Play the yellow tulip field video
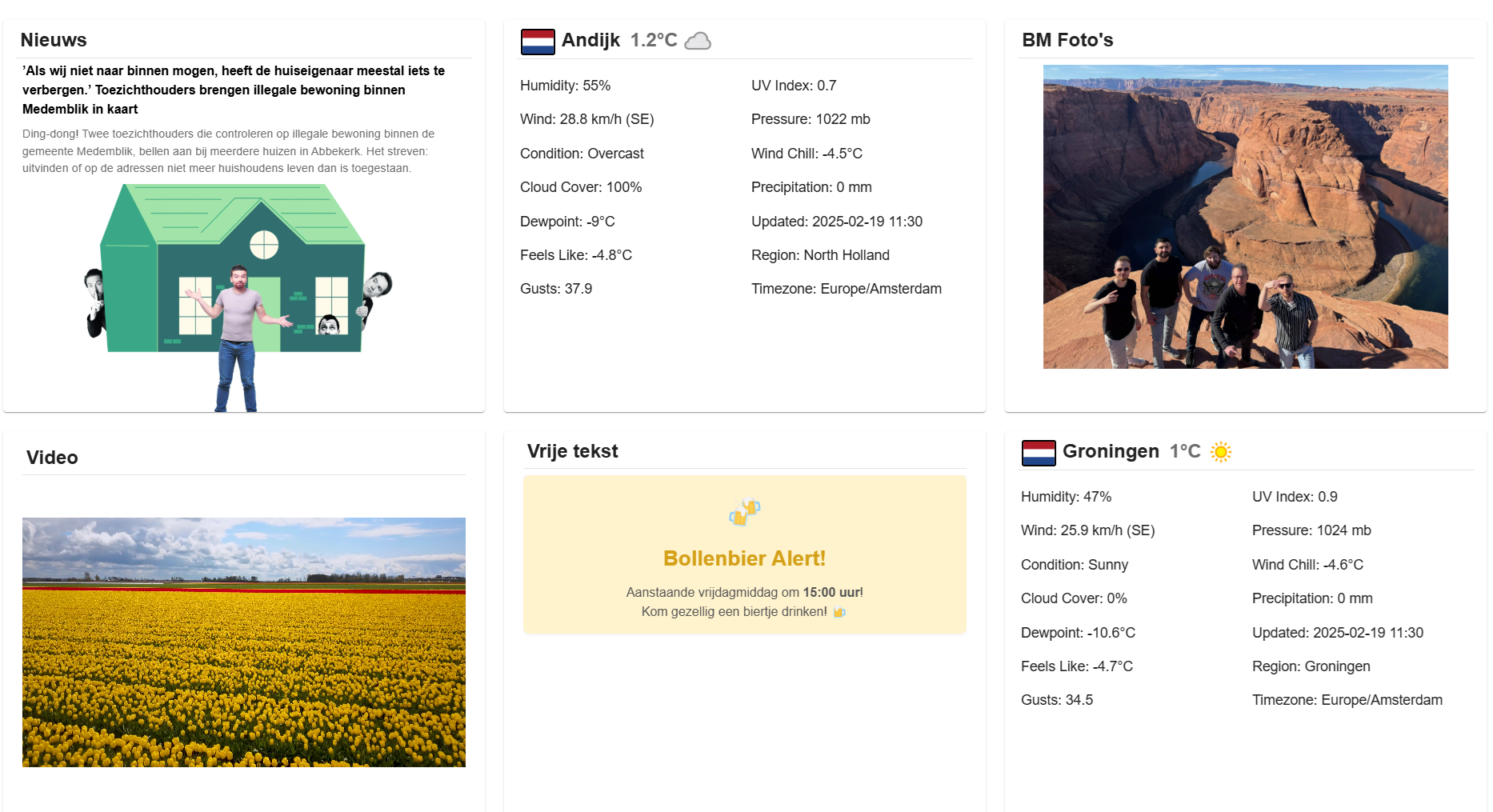This screenshot has width=1493, height=812. pyautogui.click(x=244, y=642)
